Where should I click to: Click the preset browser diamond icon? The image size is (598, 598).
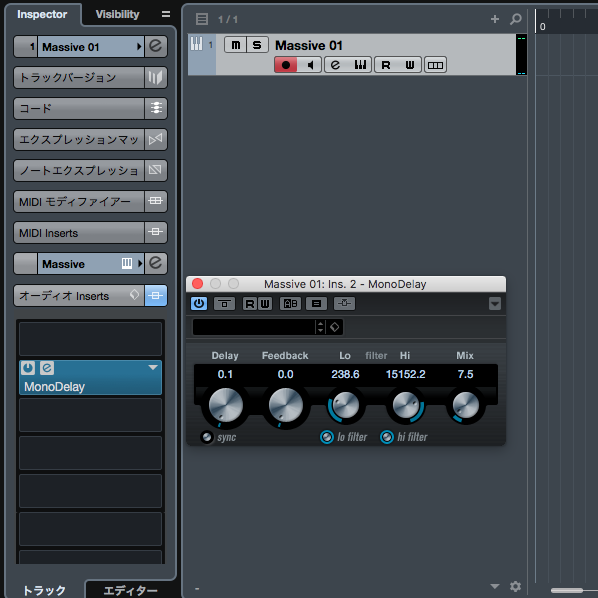point(334,327)
